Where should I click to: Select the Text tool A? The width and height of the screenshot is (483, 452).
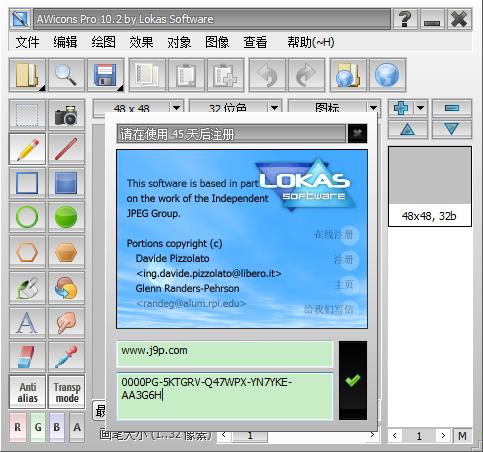pos(27,323)
